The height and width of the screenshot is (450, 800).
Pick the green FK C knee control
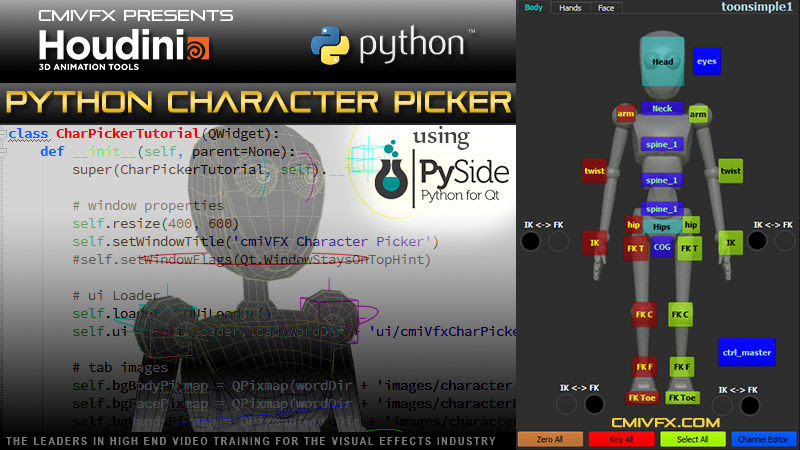(680, 314)
